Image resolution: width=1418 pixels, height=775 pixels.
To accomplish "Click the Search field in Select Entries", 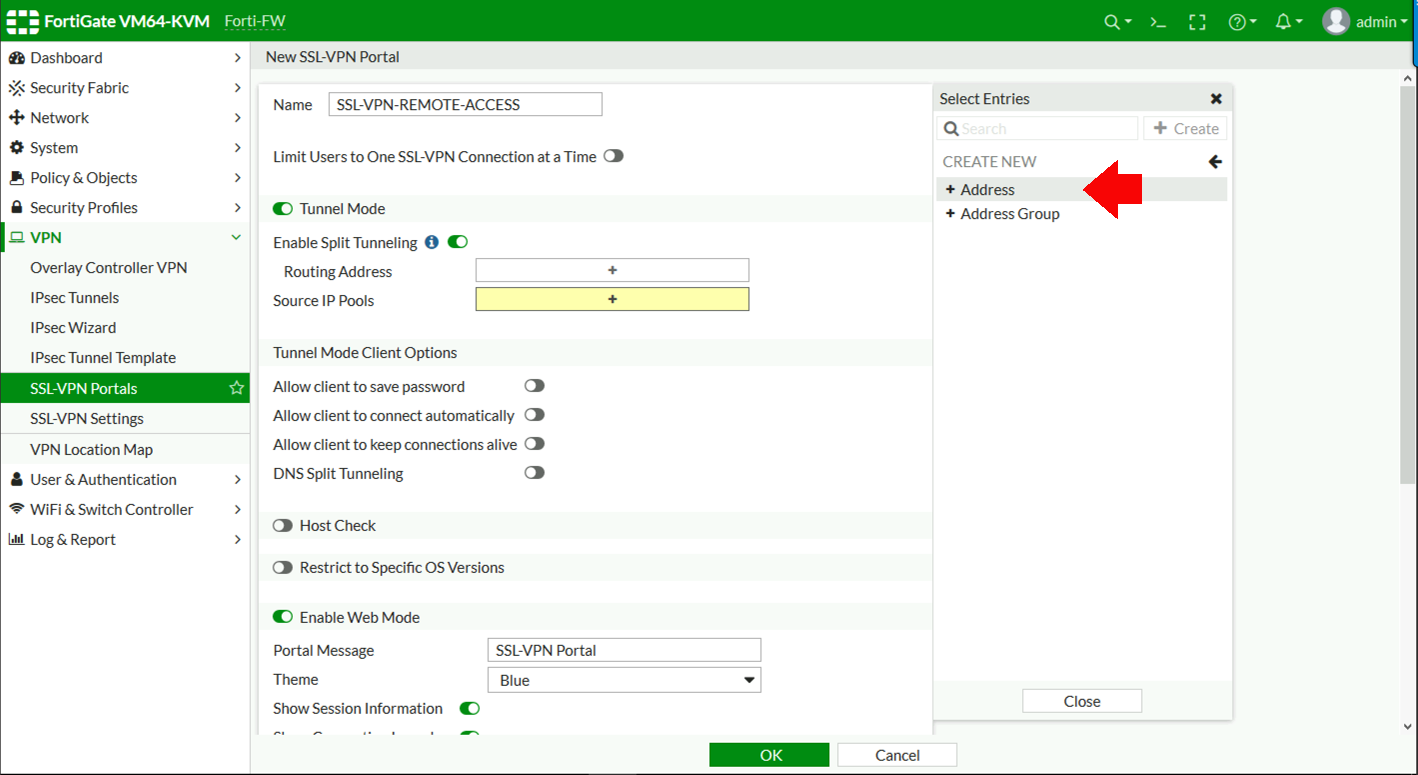I will click(x=1037, y=128).
